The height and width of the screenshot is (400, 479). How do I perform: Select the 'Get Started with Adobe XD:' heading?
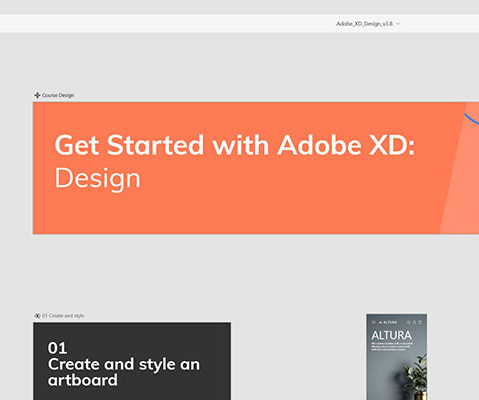235,145
